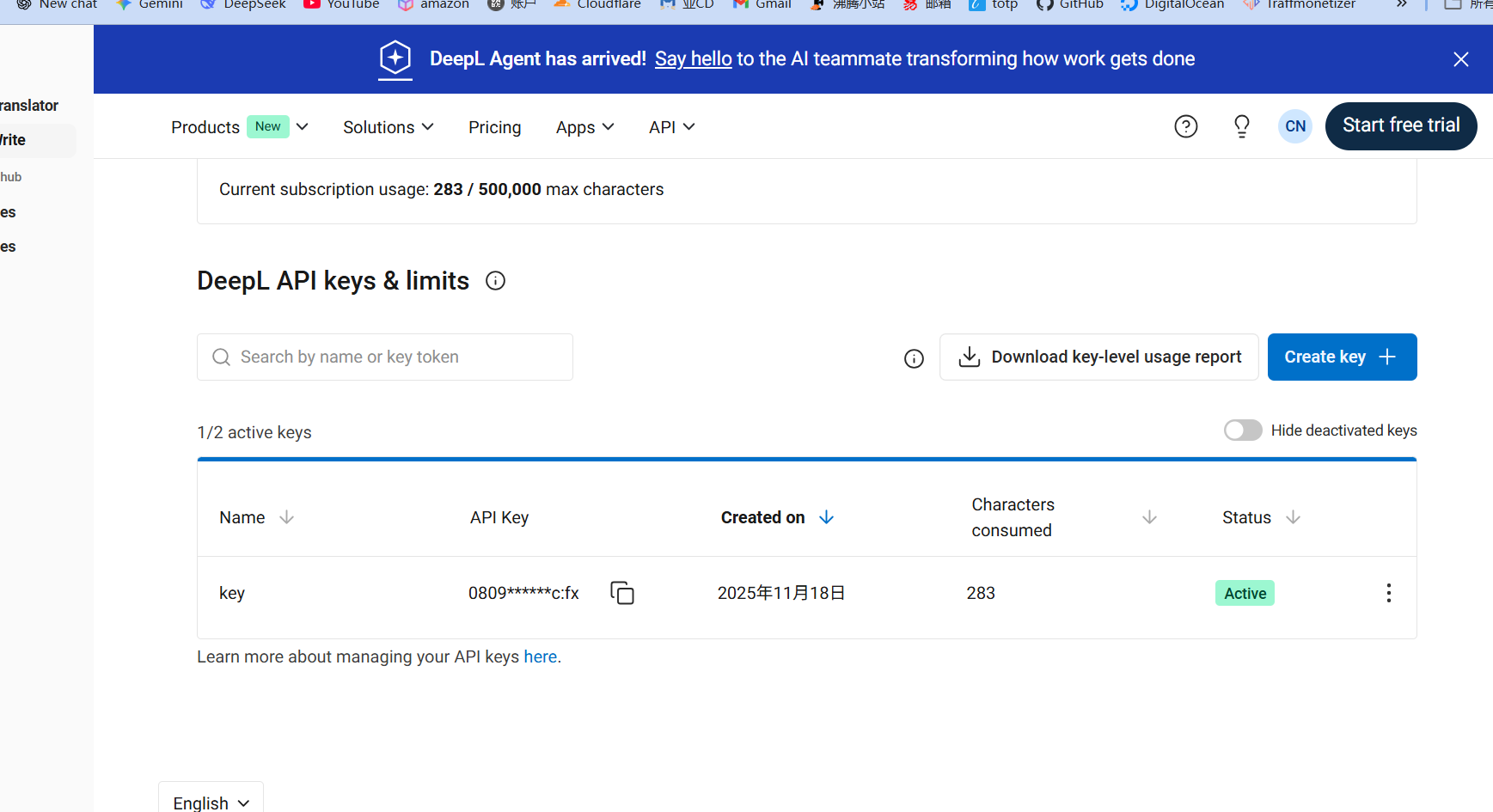The height and width of the screenshot is (812, 1493).
Task: Click the DeepL Agent banner logo icon
Action: (x=395, y=58)
